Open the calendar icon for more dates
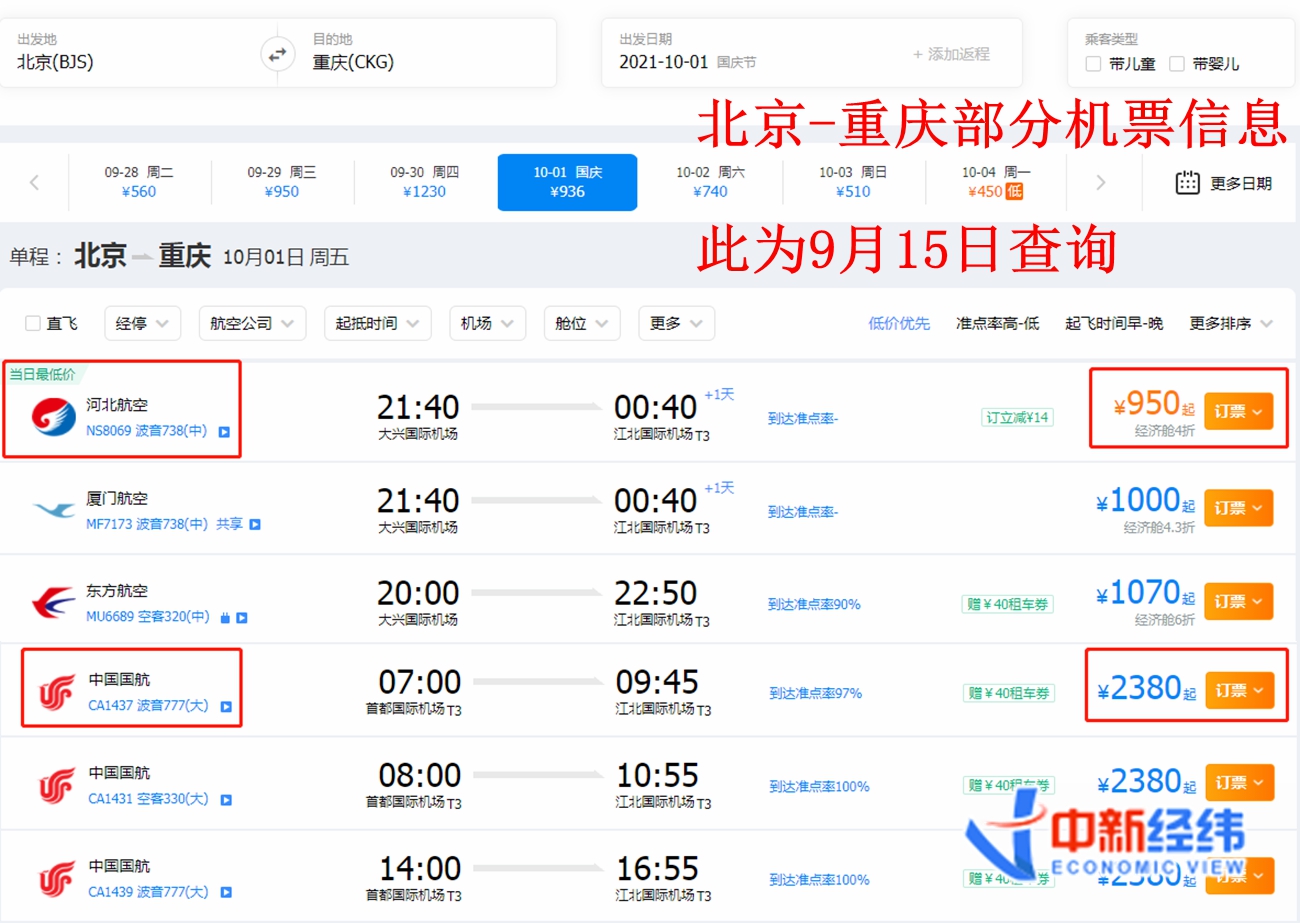 point(1187,183)
